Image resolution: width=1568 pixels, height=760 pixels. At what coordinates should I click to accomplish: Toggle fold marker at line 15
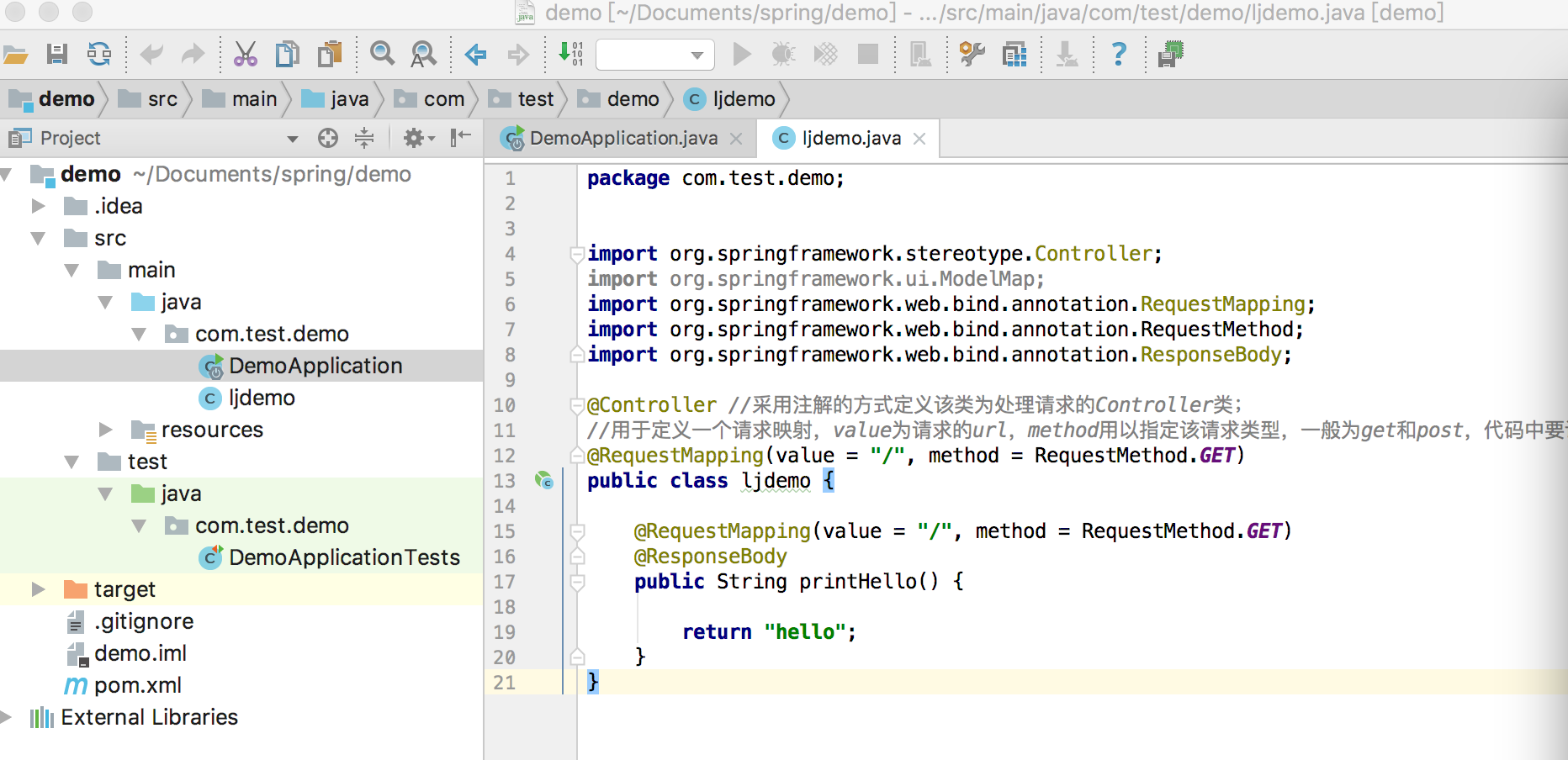coord(577,531)
